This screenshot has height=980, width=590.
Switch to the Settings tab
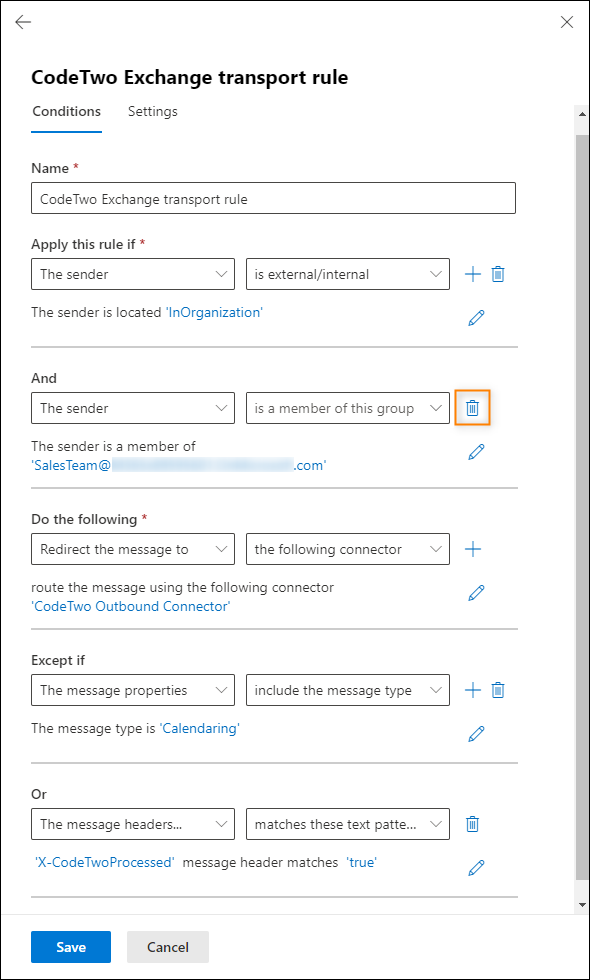point(152,111)
